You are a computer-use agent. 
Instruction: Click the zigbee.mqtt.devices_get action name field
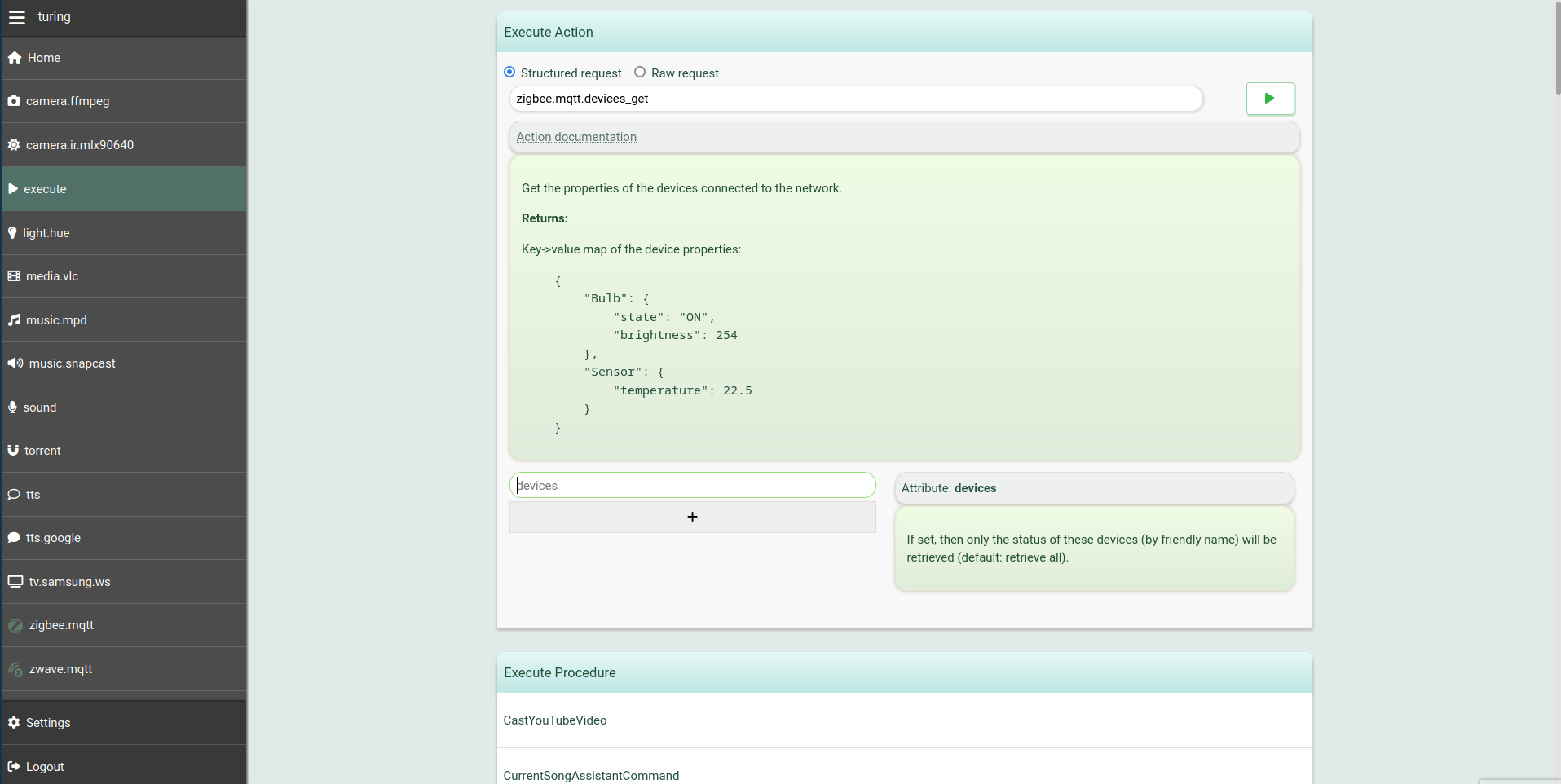click(856, 99)
